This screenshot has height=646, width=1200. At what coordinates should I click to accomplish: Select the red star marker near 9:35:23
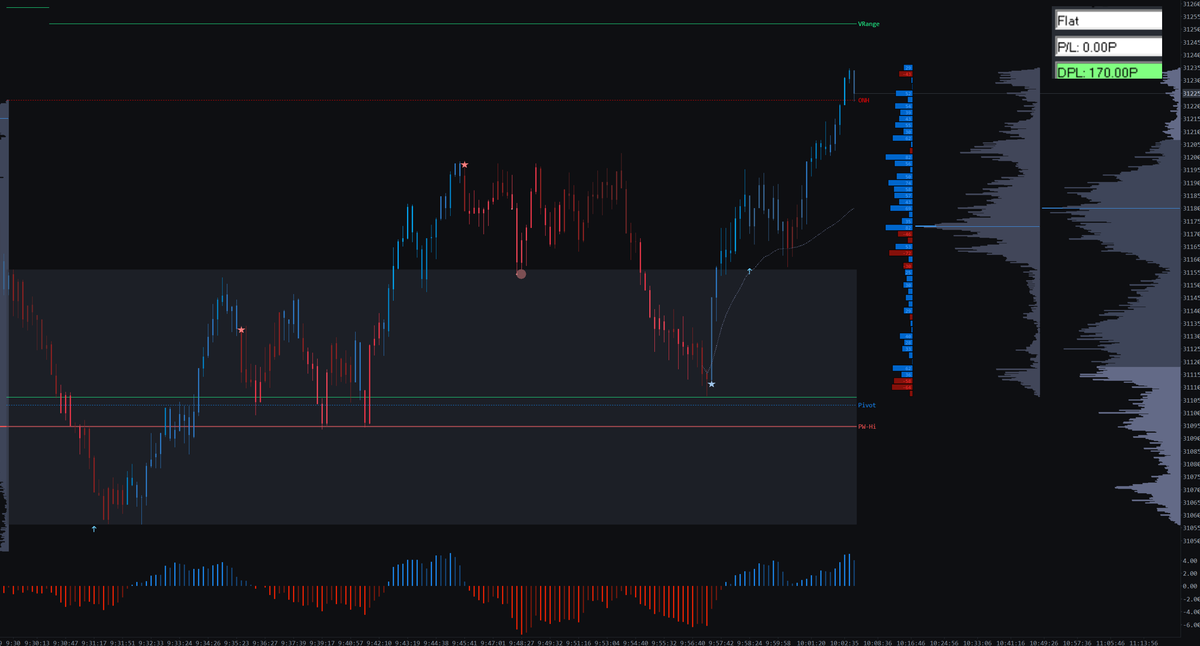point(241,329)
